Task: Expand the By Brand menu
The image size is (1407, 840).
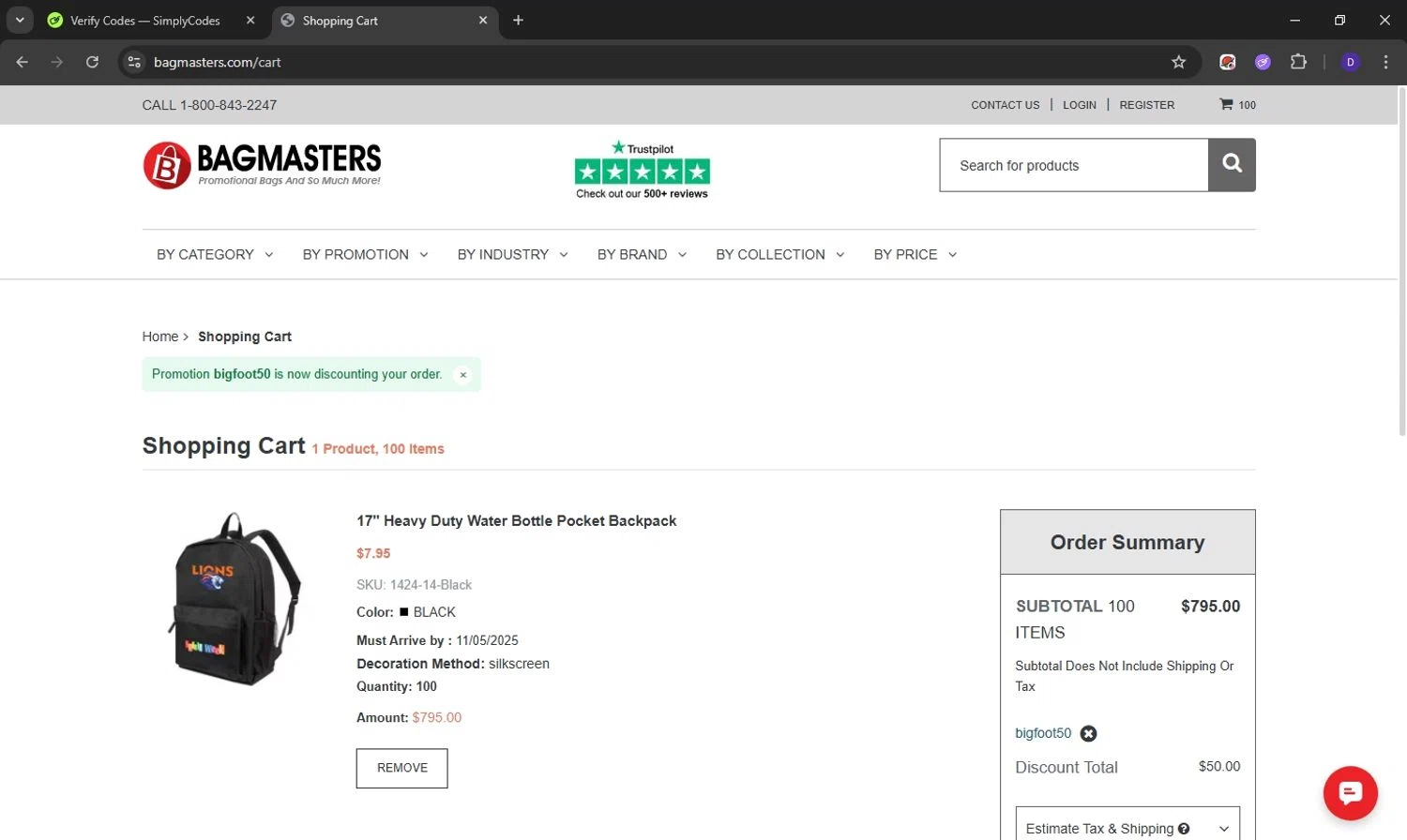Action: [x=642, y=254]
